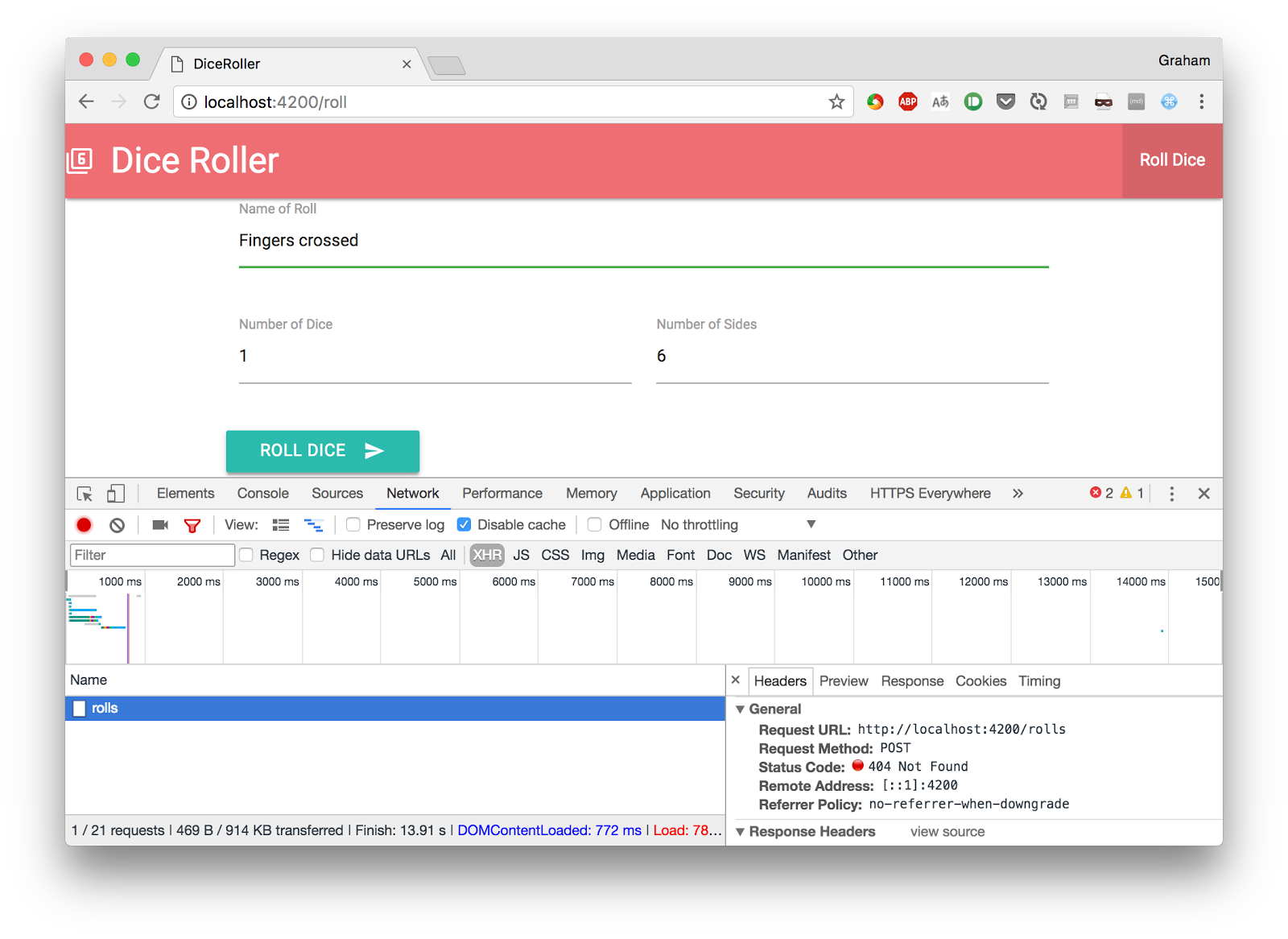1288x939 pixels.
Task: Toggle the waterfall overview icon
Action: 314,524
